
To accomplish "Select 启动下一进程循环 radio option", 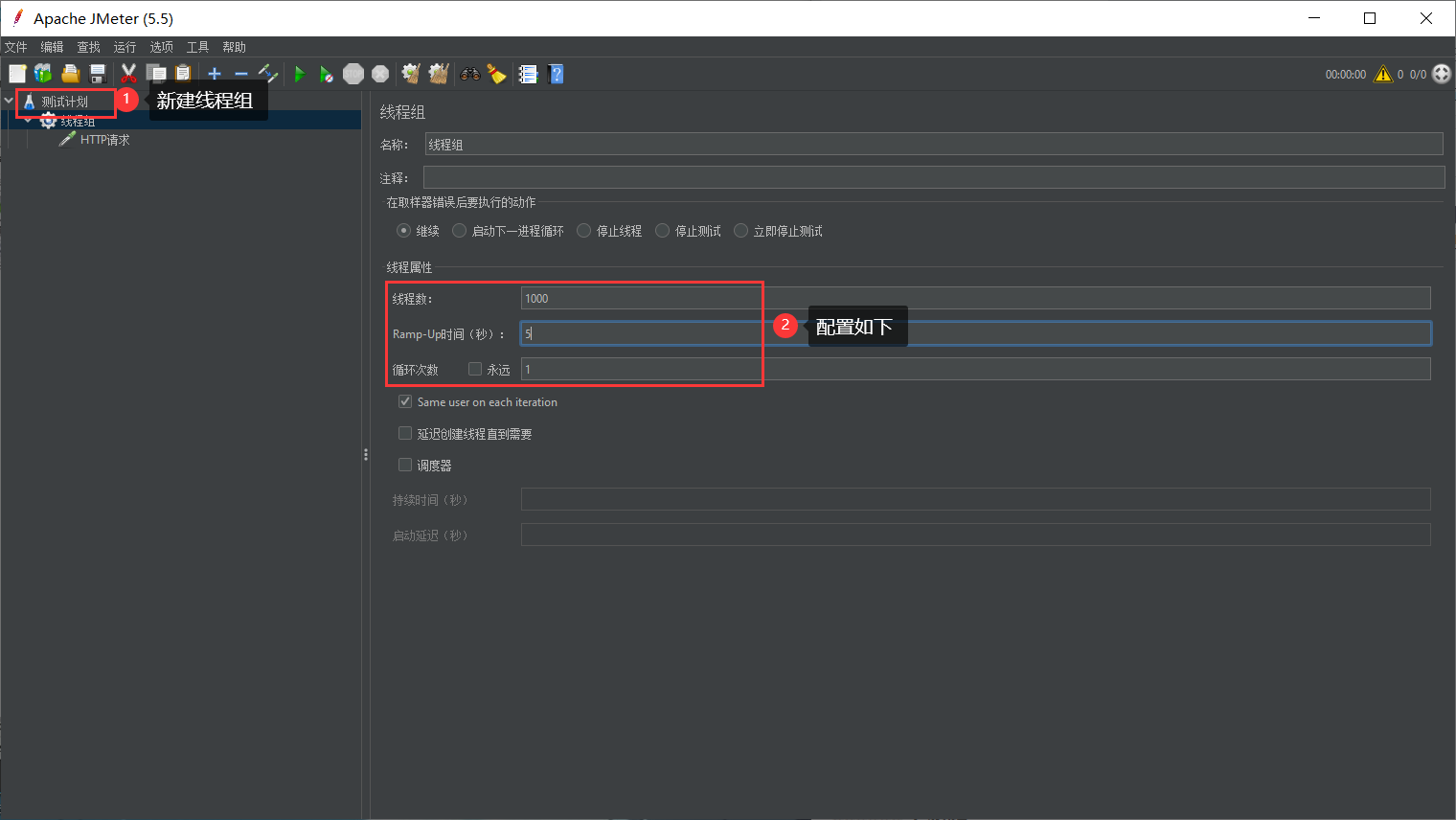I will [459, 230].
